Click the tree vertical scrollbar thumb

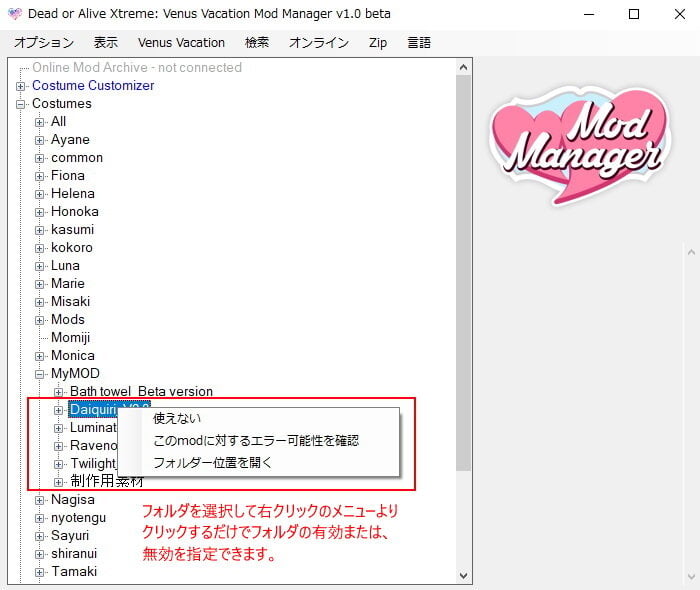point(463,273)
